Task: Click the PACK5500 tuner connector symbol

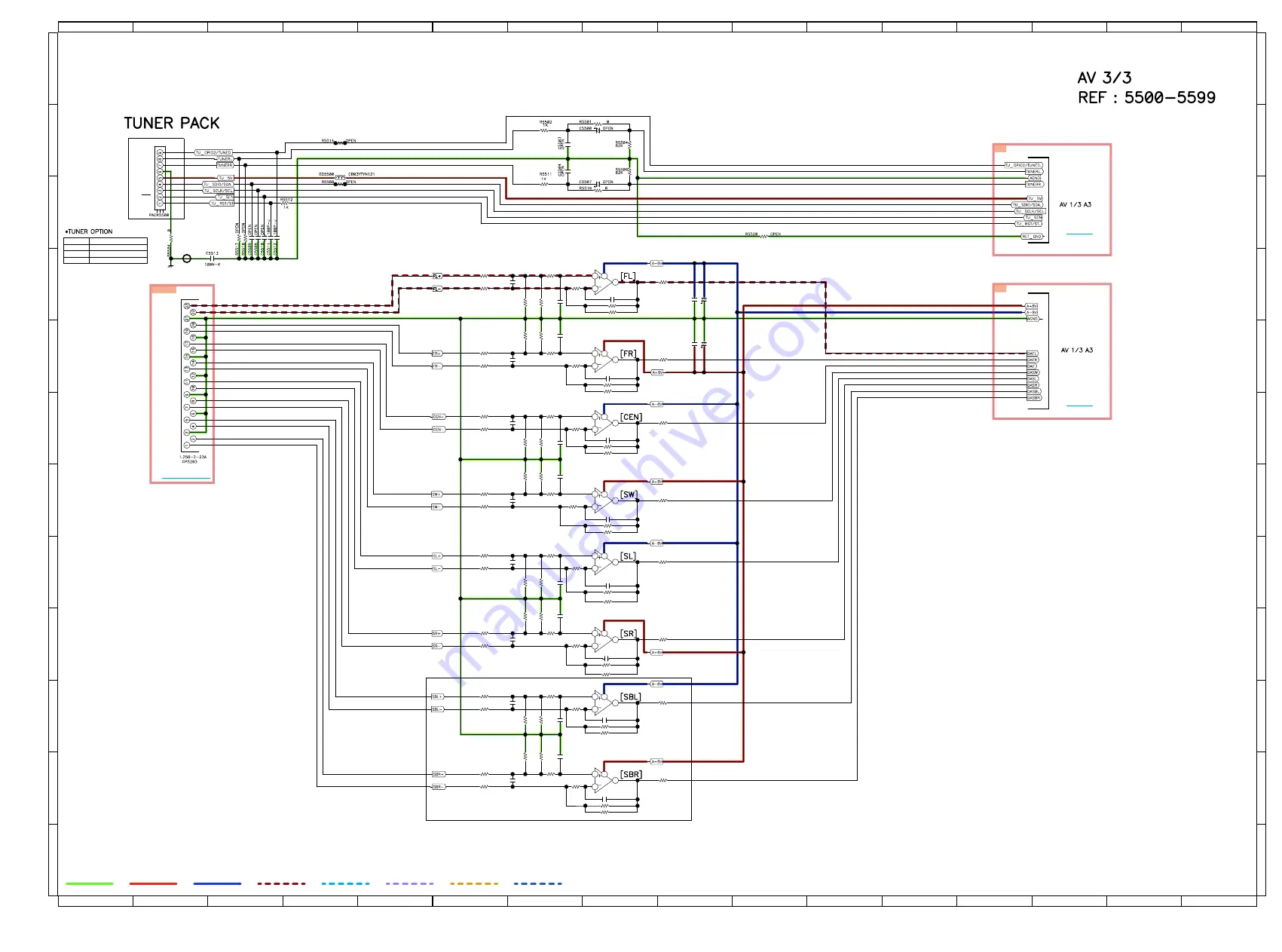Action: (160, 179)
